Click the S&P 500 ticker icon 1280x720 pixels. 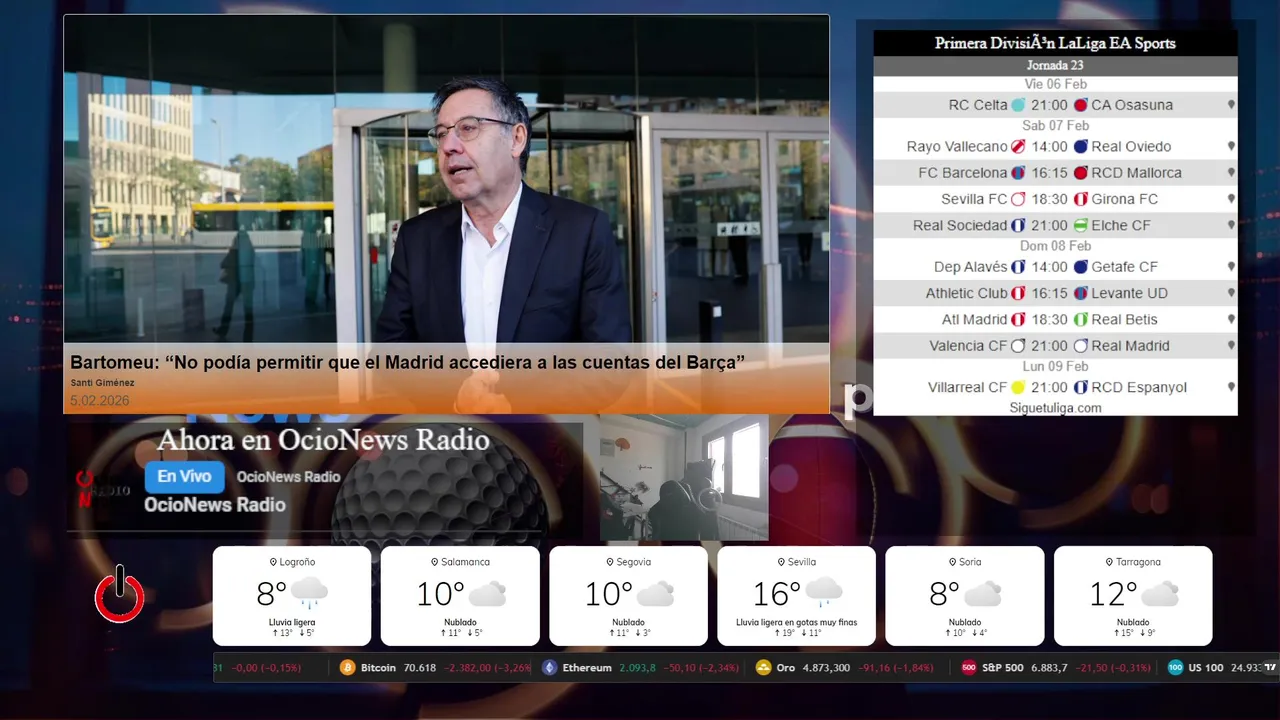pos(968,667)
